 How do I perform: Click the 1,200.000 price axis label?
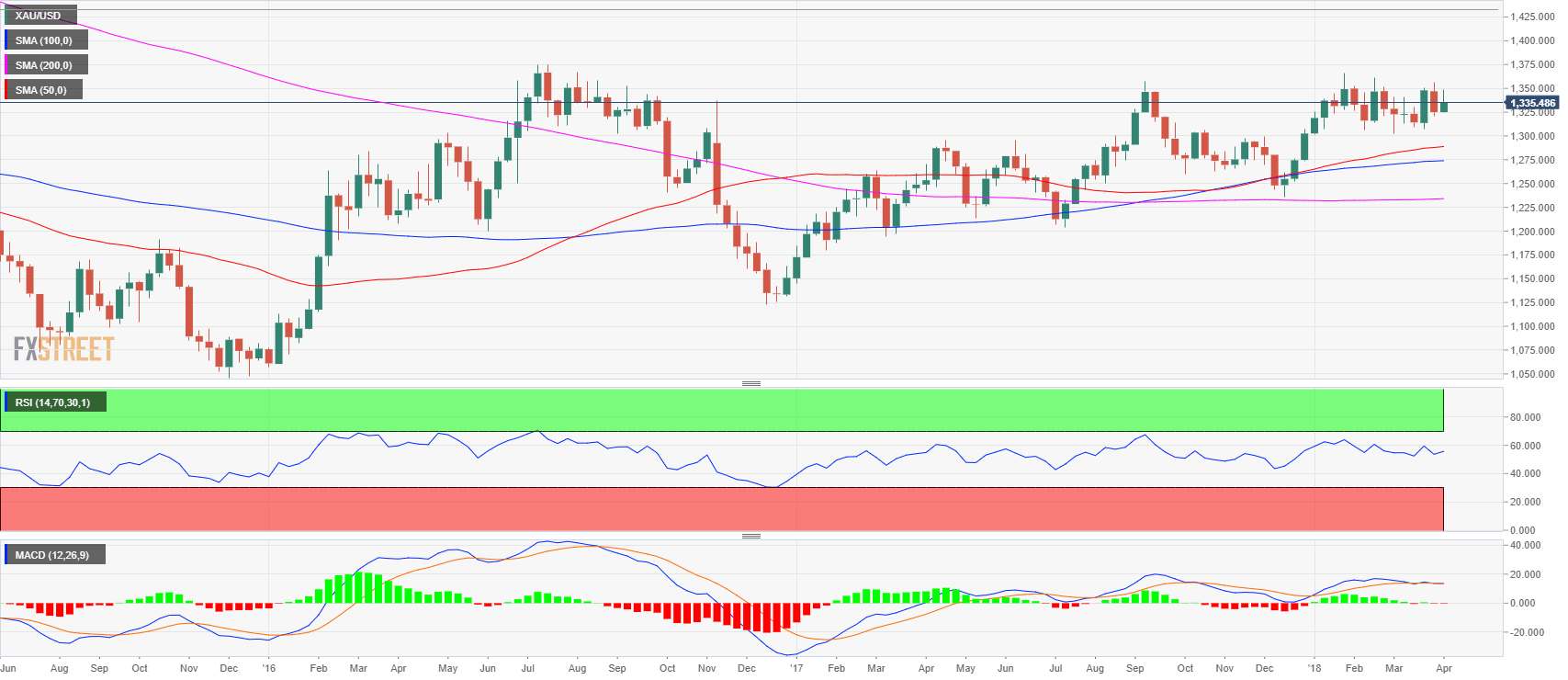(1532, 232)
